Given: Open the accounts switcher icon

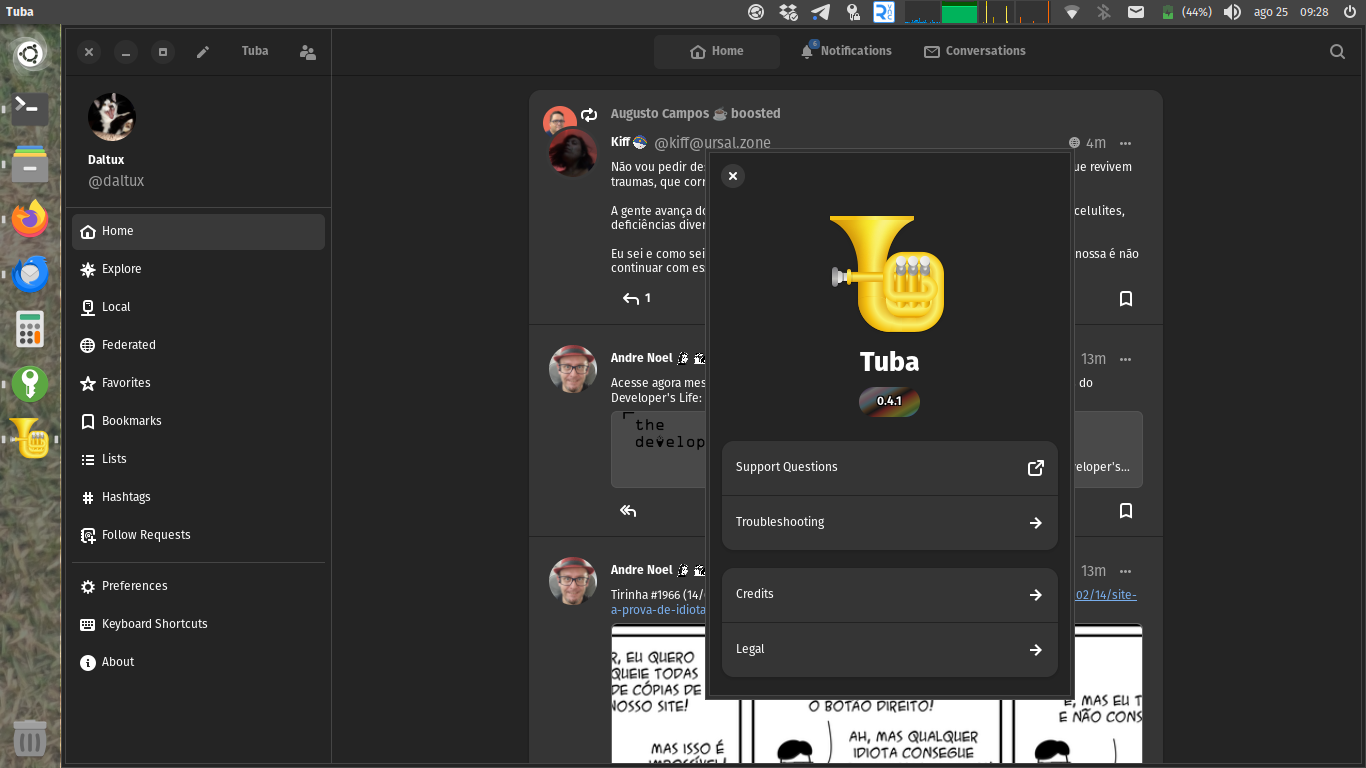Looking at the screenshot, I should point(308,52).
